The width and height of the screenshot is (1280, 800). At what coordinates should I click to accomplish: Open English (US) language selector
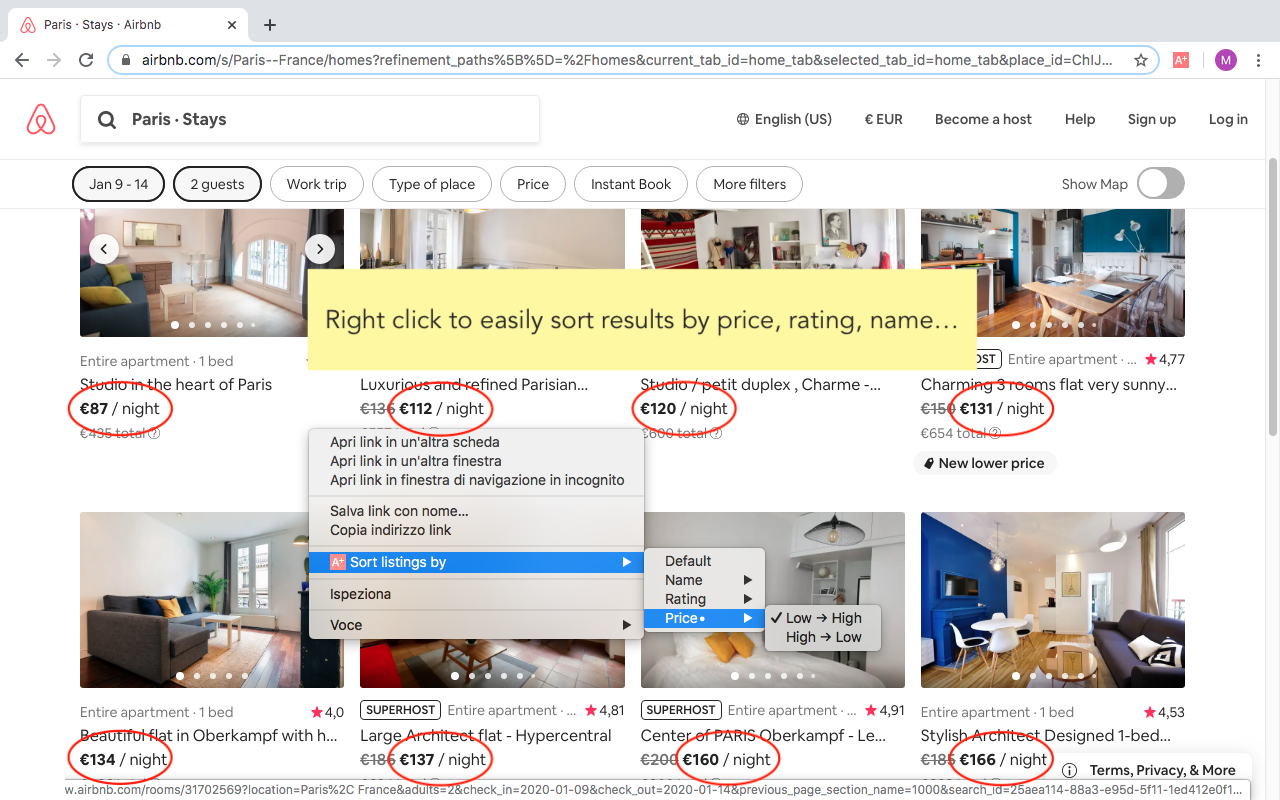[x=784, y=119]
